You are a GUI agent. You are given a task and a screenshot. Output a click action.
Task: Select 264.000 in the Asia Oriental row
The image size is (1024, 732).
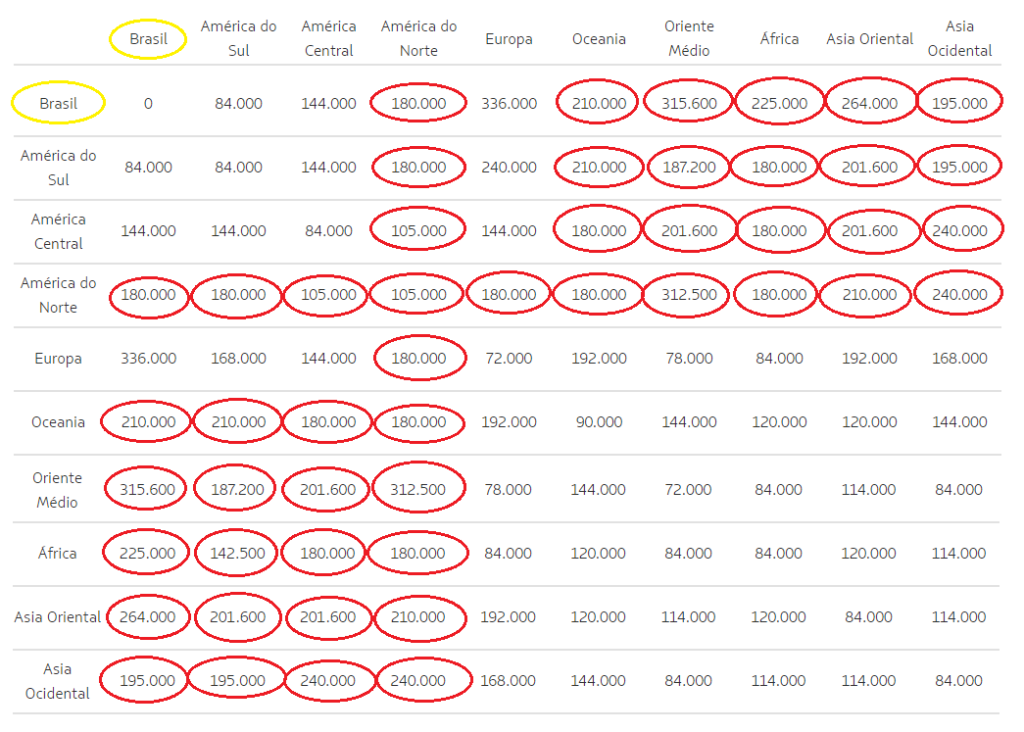pos(148,617)
